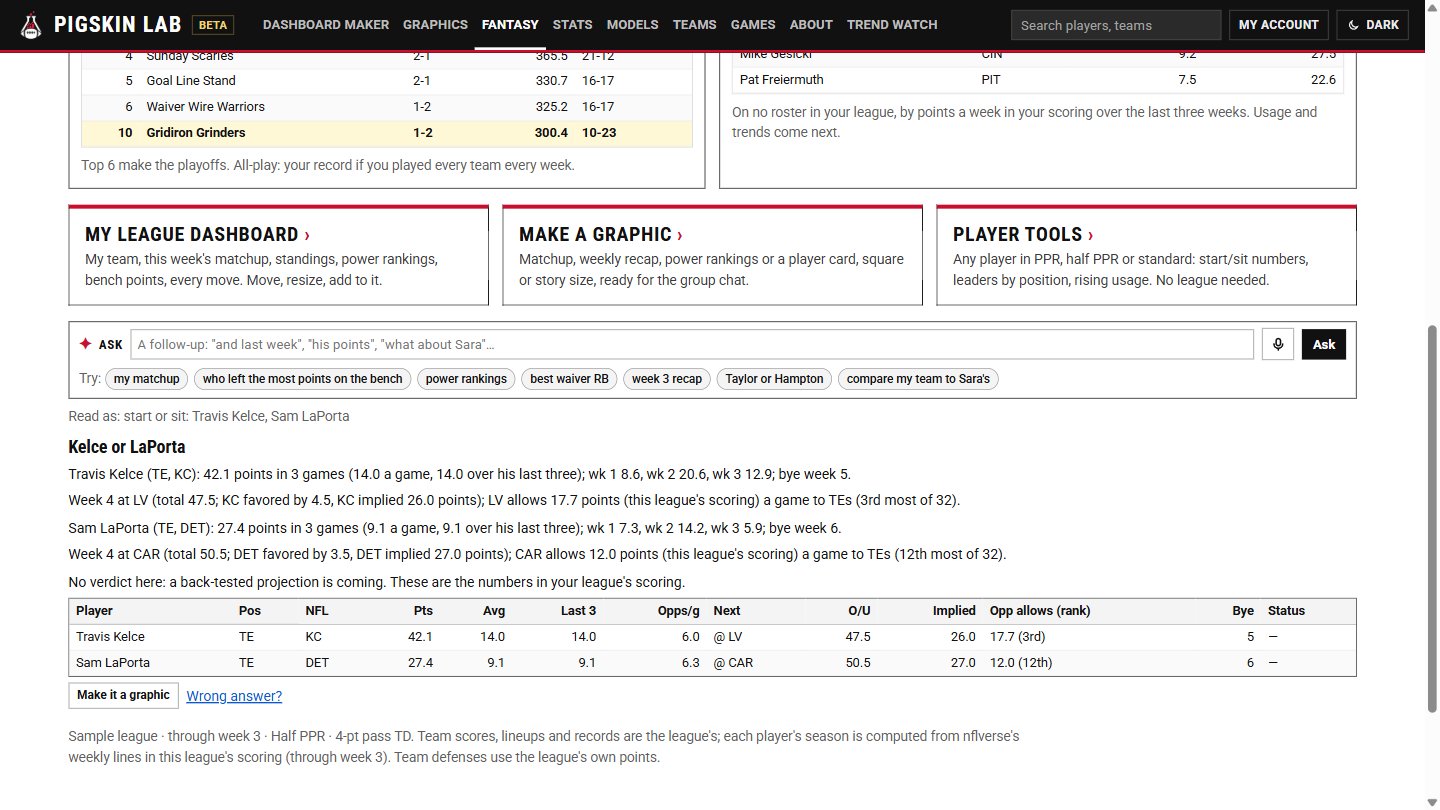1440x810 pixels.
Task: Sort table by the Pts column header
Action: point(423,611)
